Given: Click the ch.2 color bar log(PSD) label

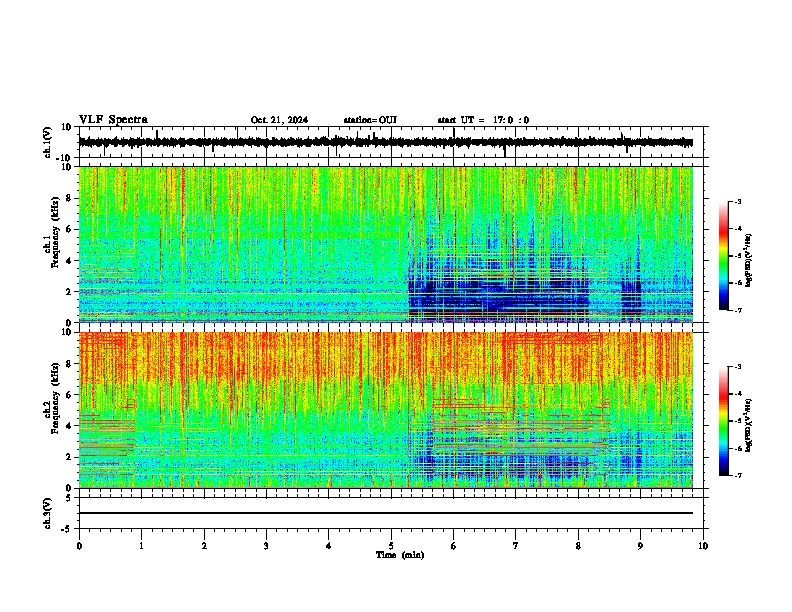Looking at the screenshot, I should click(748, 426).
